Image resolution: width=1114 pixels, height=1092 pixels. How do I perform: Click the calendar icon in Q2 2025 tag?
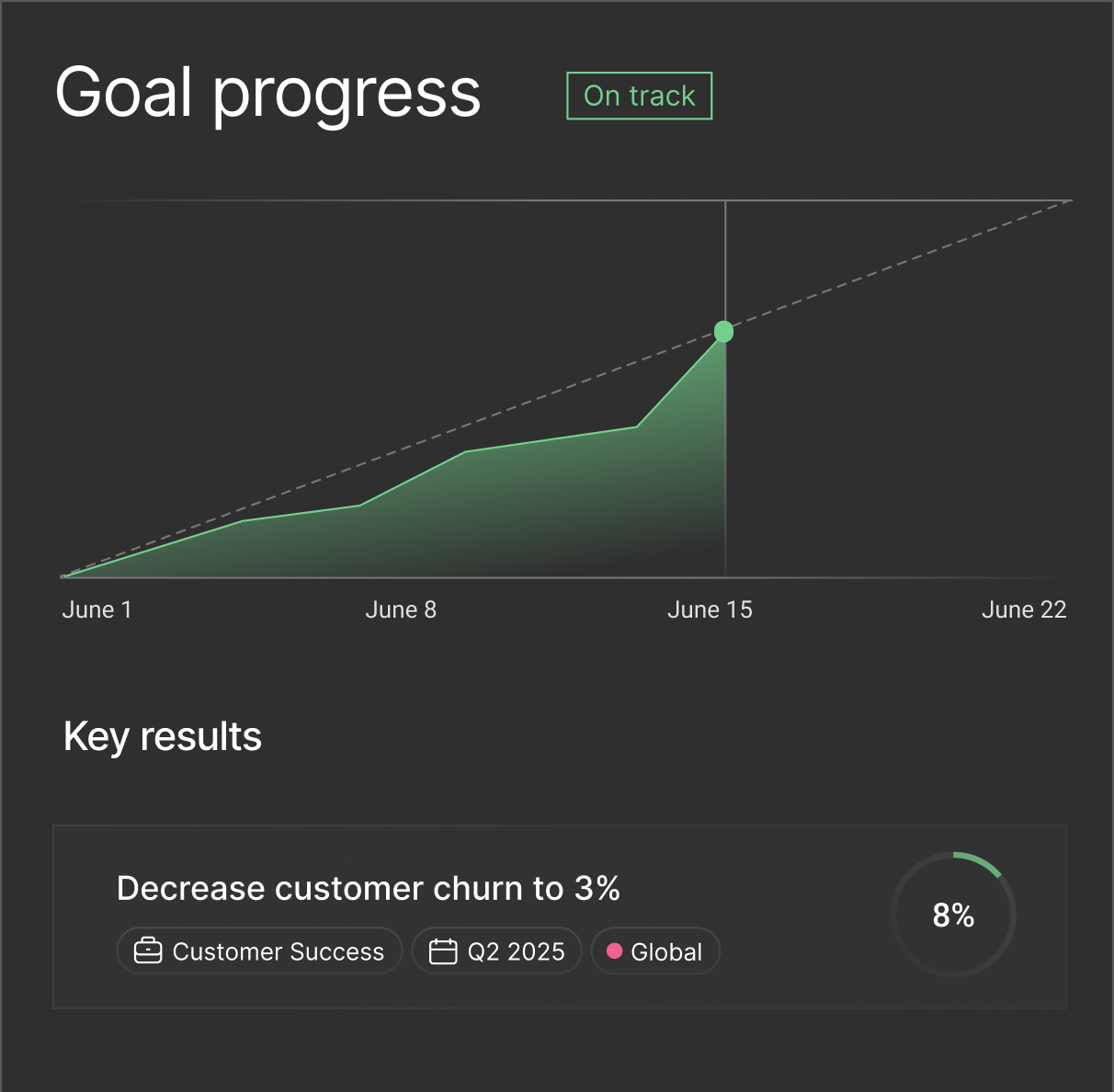click(x=443, y=950)
